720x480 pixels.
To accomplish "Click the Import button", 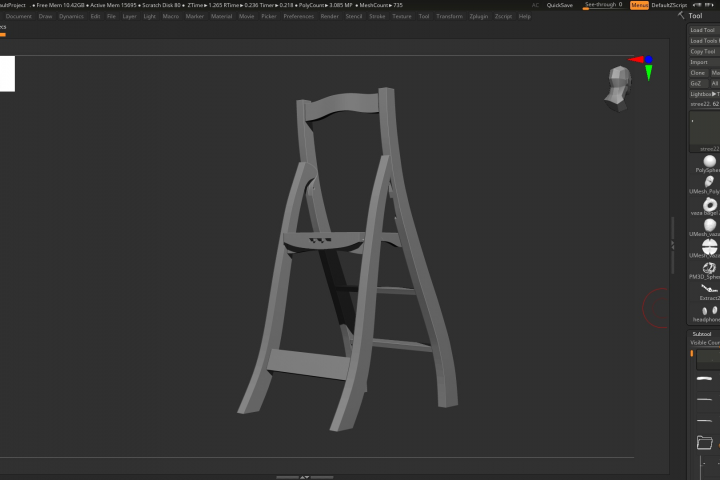I will tap(704, 62).
